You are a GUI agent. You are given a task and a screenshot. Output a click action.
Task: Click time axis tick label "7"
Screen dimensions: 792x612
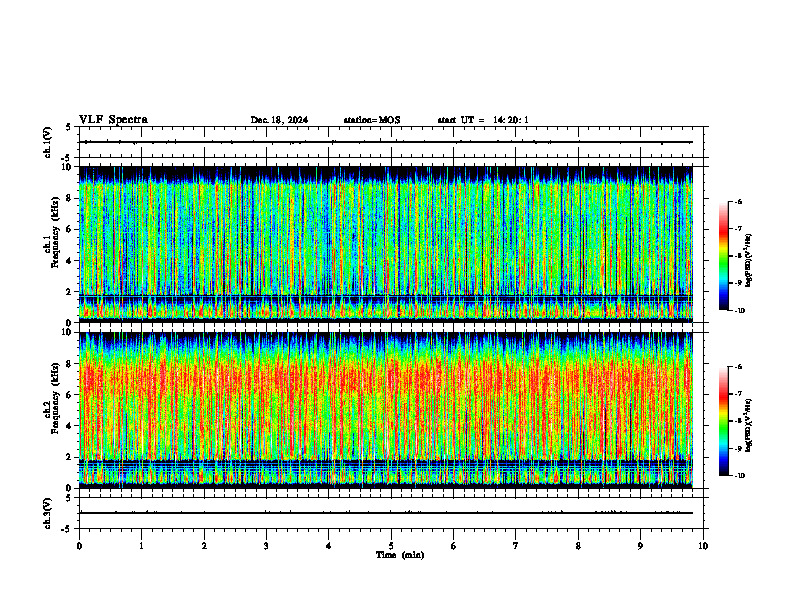coord(516,546)
